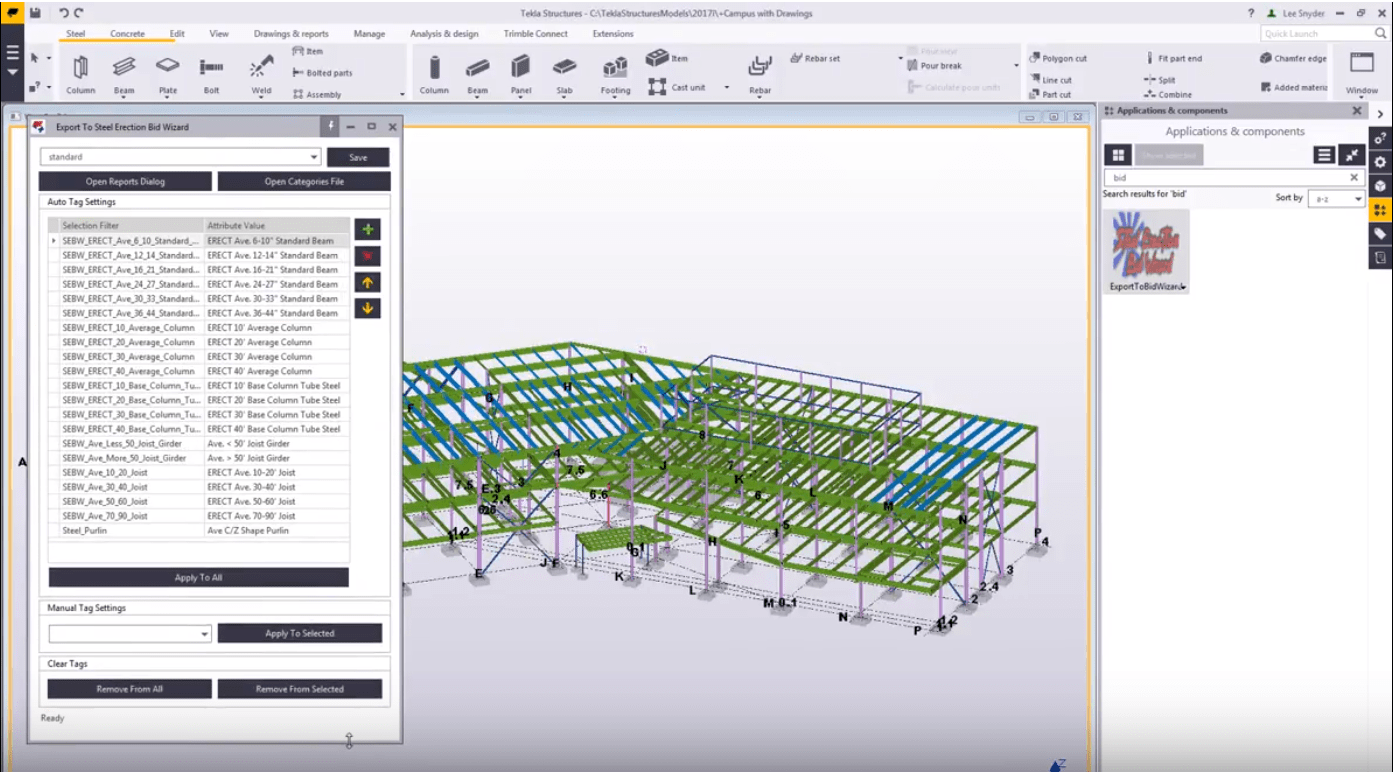Select the steel Column tool
The height and width of the screenshot is (772, 1393).
(x=81, y=75)
